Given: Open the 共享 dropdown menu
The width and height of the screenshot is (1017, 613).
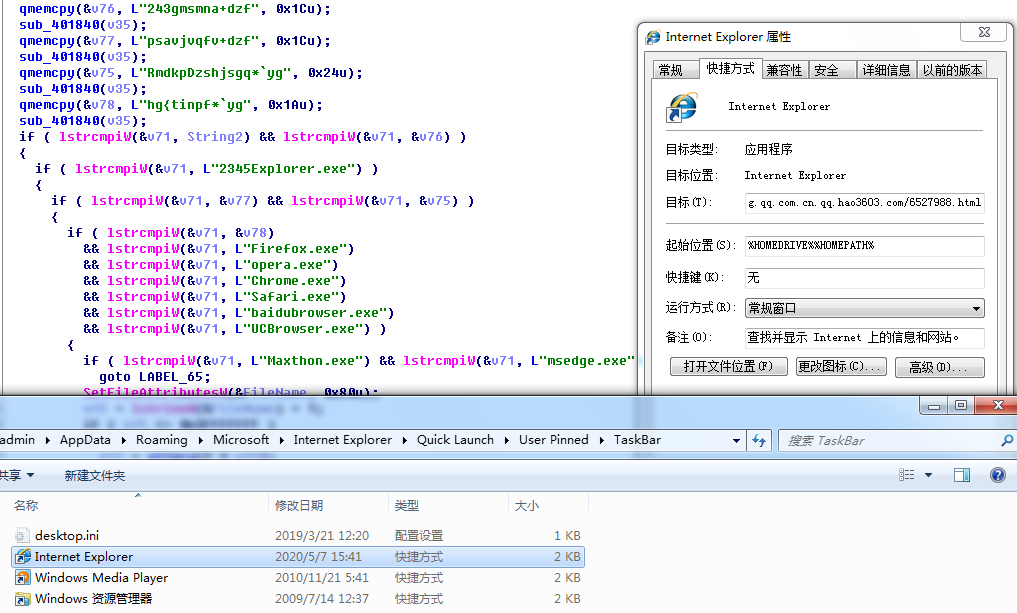Looking at the screenshot, I should 18,475.
